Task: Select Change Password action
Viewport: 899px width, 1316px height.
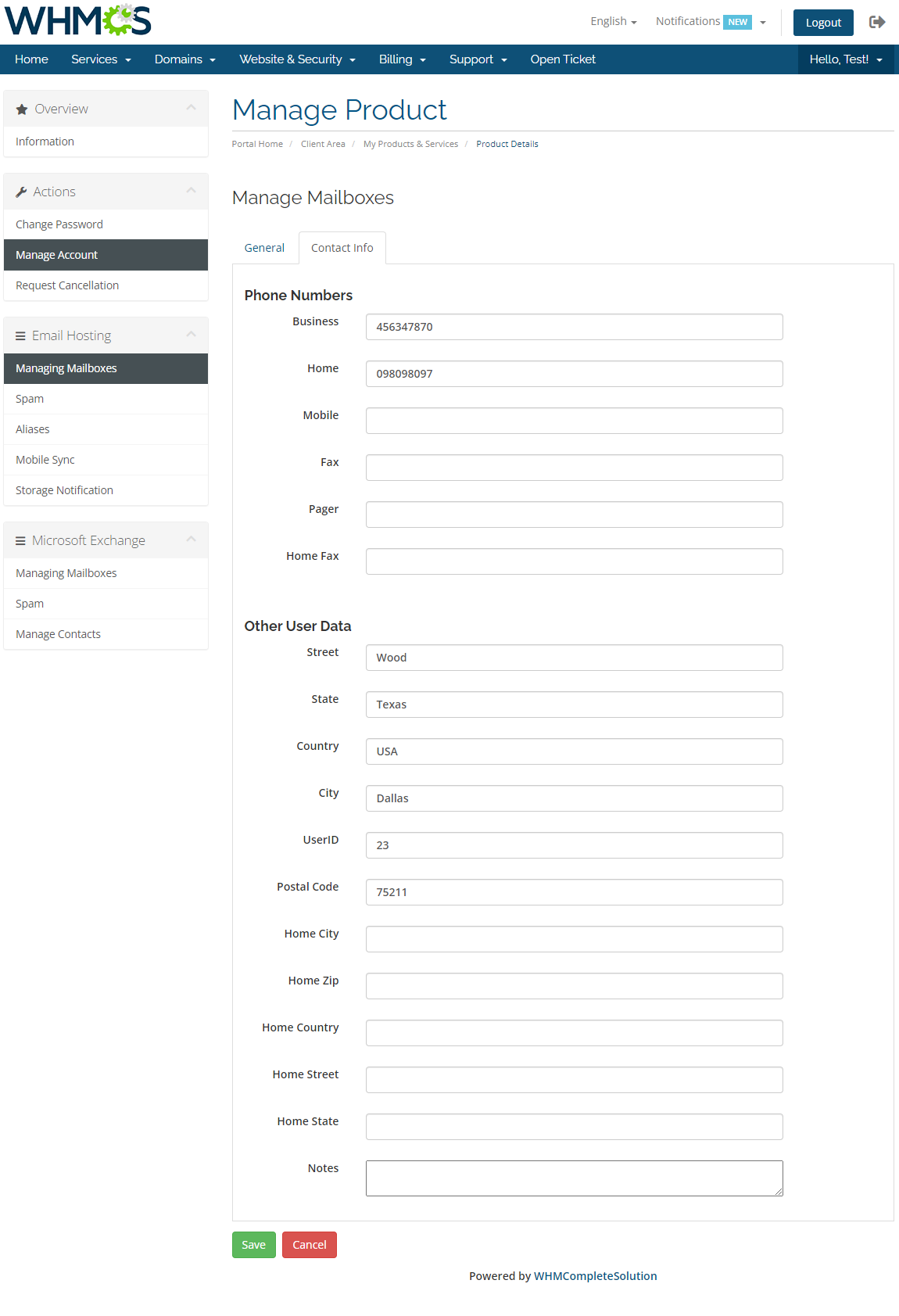Action: coord(106,224)
